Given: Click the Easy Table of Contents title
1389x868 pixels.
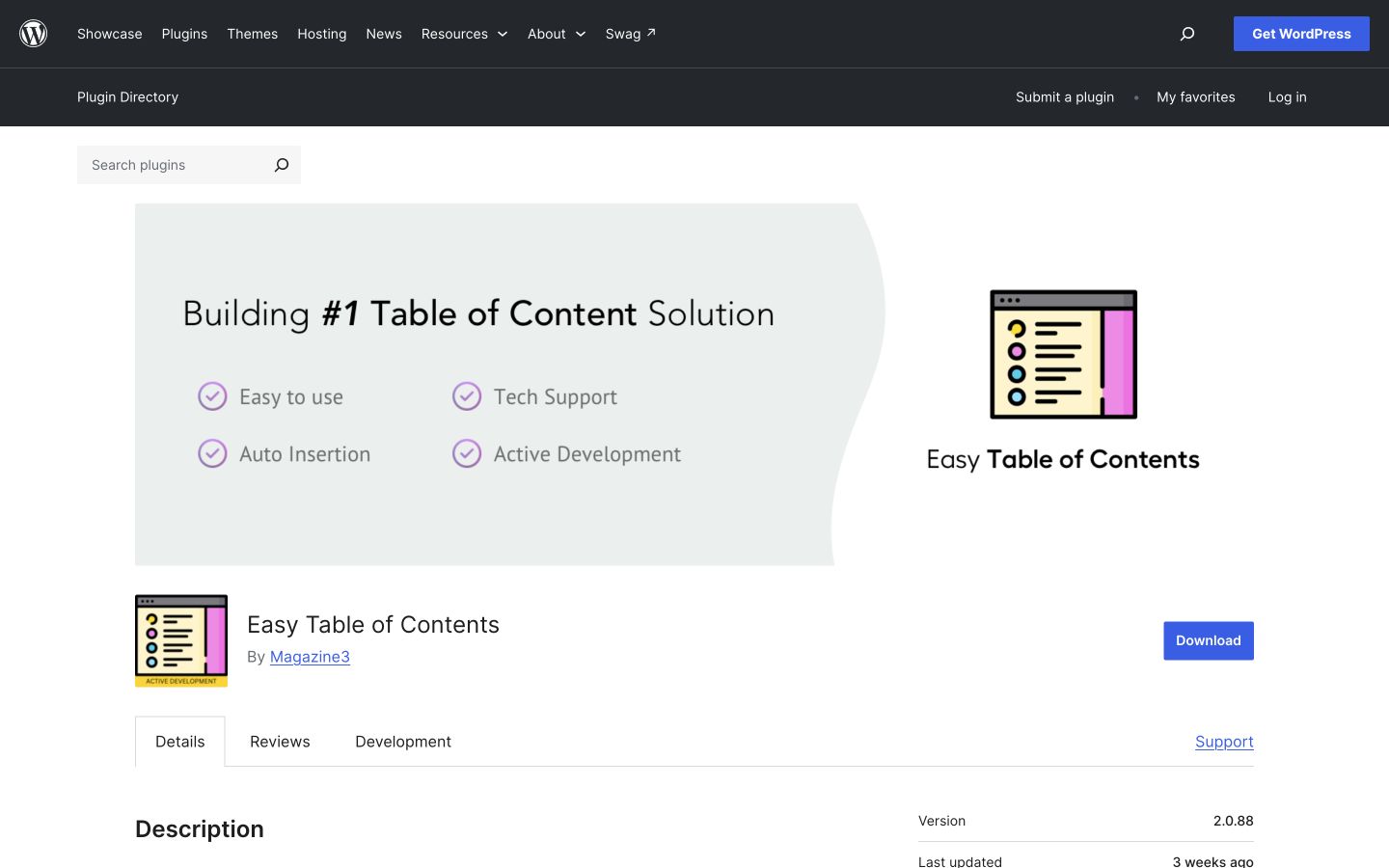Looking at the screenshot, I should [x=373, y=625].
